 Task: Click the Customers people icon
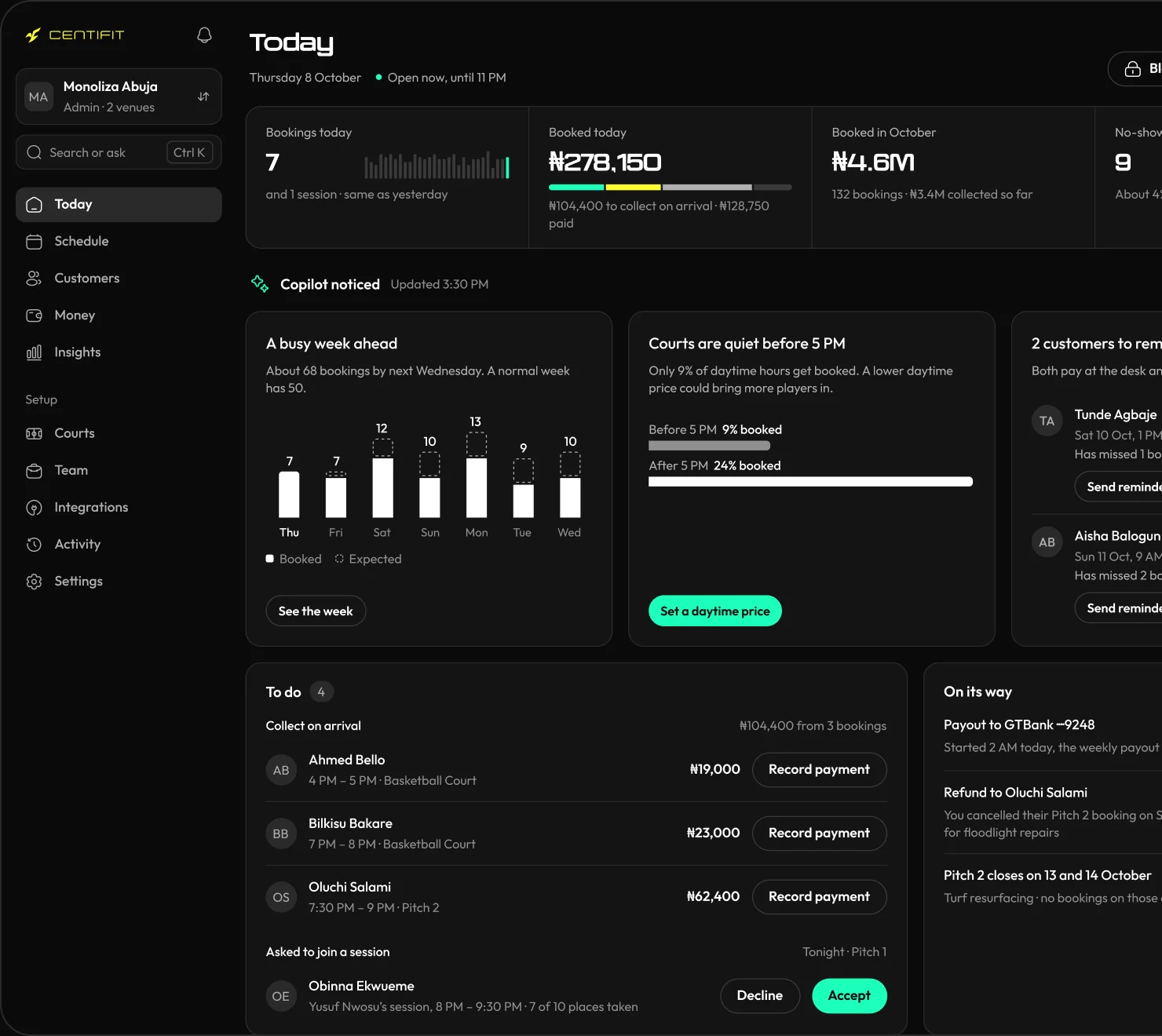(34, 278)
